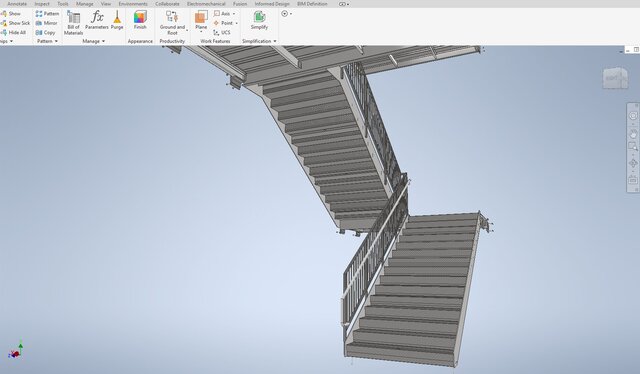Click the UCS tool
Screen dimensions: 640x374
(222, 33)
